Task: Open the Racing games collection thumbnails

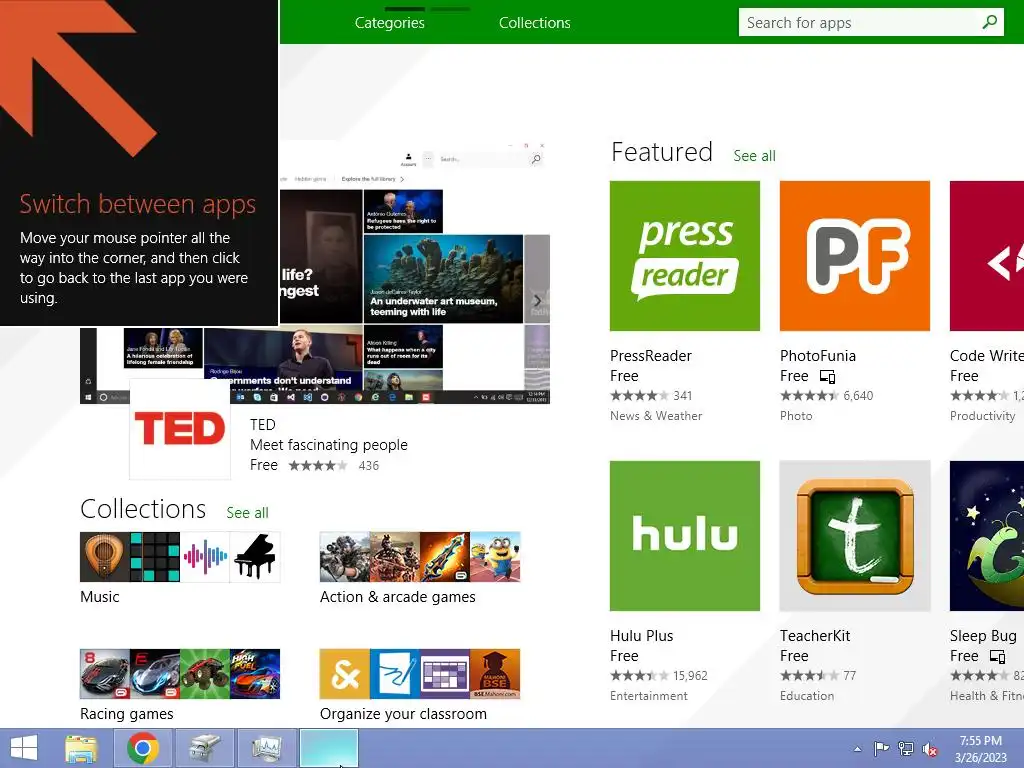Action: (x=180, y=674)
